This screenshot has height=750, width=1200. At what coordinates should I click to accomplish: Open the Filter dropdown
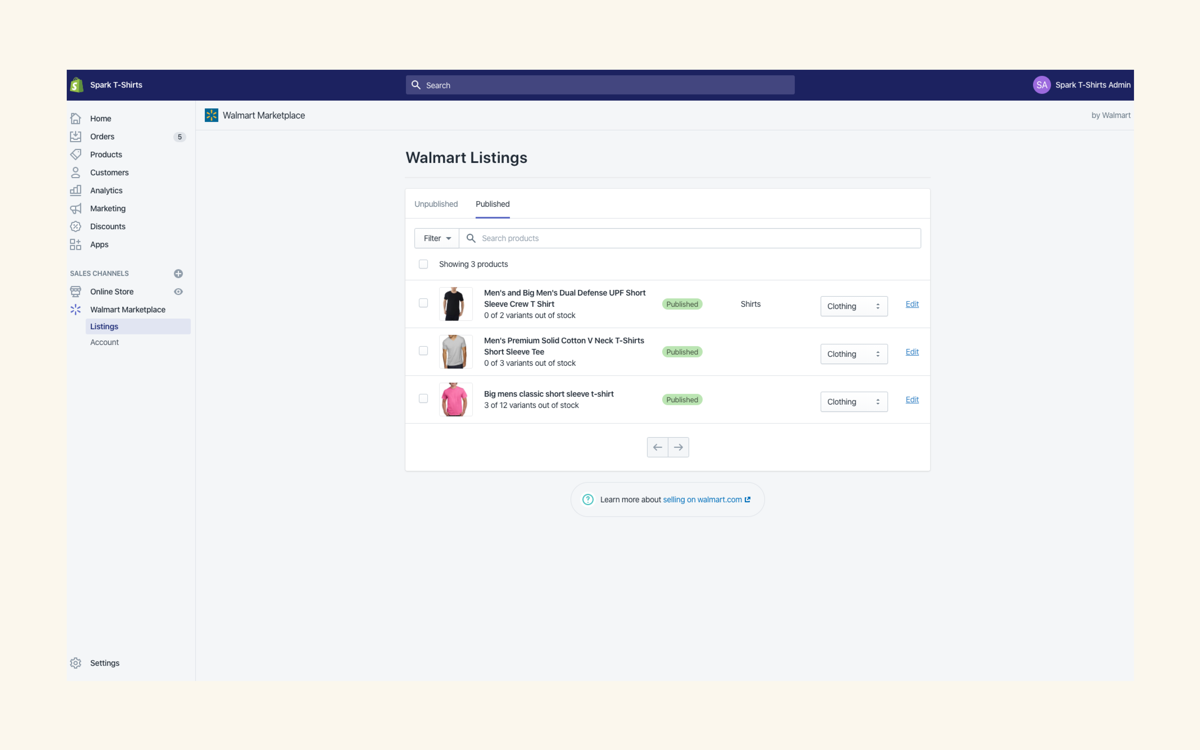coord(437,238)
